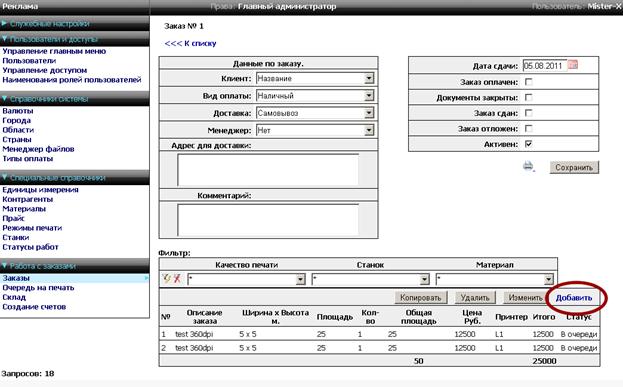Viewport: 623px width, 387px height.
Task: Click the total 25000 in footer row
Action: (x=544, y=361)
